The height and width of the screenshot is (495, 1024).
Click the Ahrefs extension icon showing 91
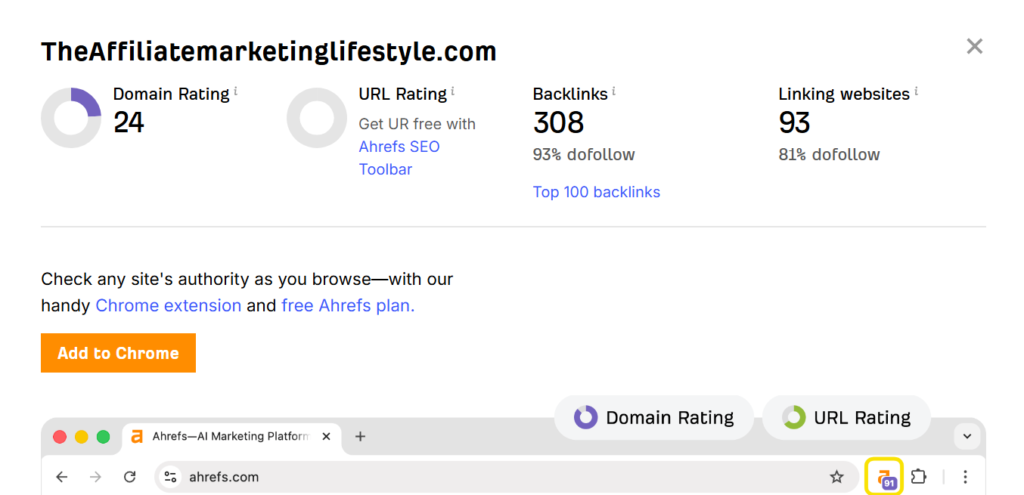884,477
